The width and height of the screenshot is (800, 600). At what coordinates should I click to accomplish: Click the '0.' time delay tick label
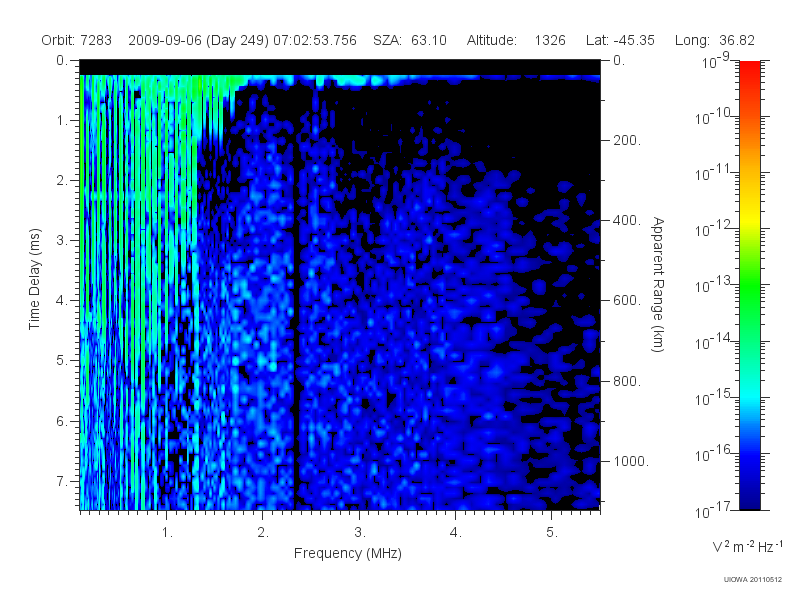pyautogui.click(x=62, y=61)
